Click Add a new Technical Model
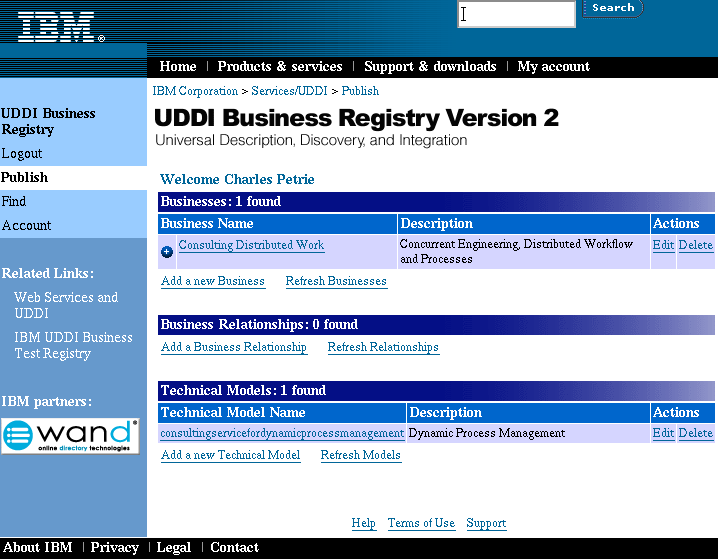The height and width of the screenshot is (559, 718). [231, 455]
